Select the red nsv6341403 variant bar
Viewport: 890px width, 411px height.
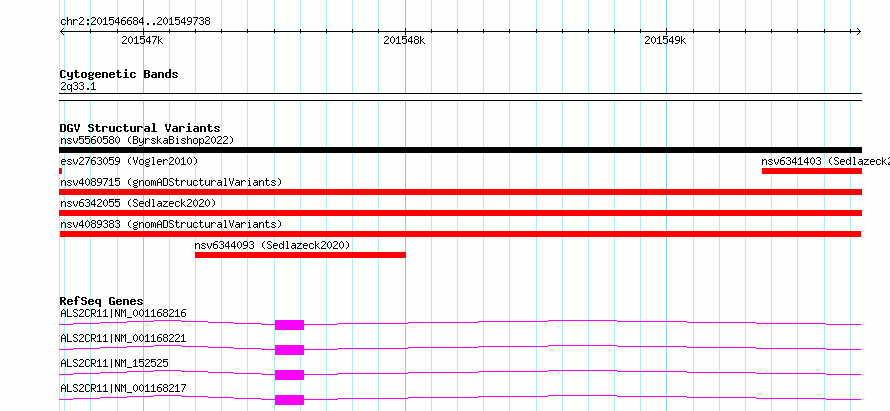[812, 171]
